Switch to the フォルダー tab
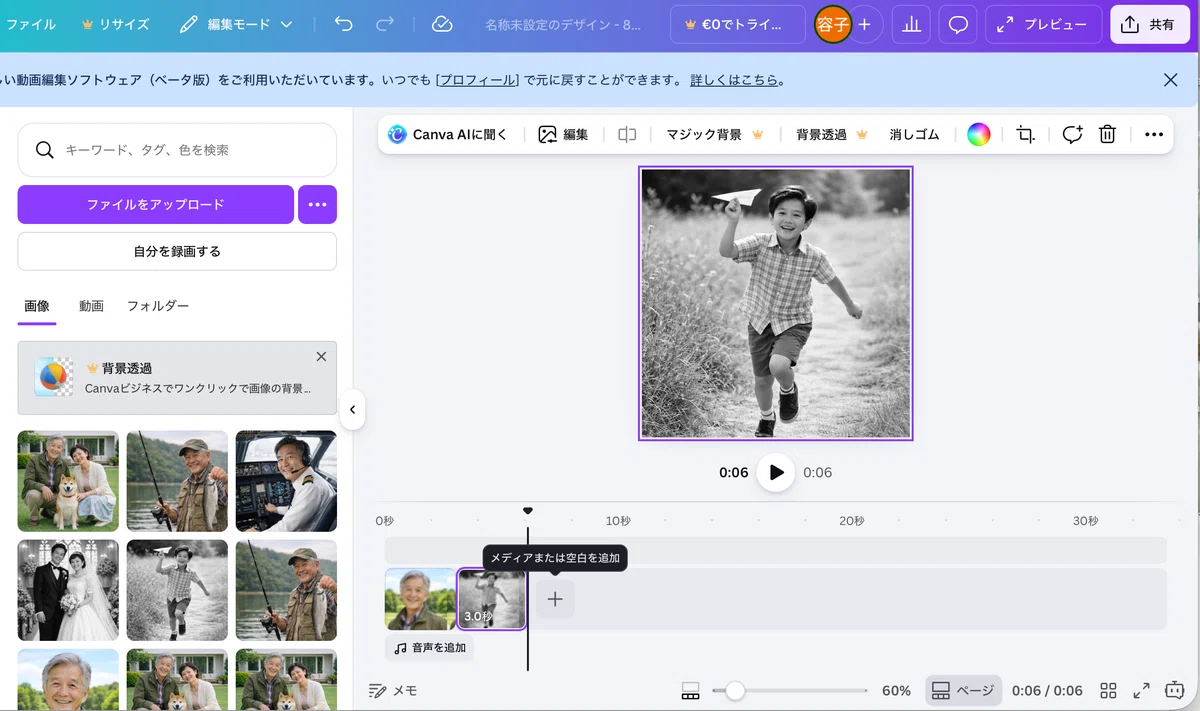Image resolution: width=1200 pixels, height=711 pixels. point(158,306)
